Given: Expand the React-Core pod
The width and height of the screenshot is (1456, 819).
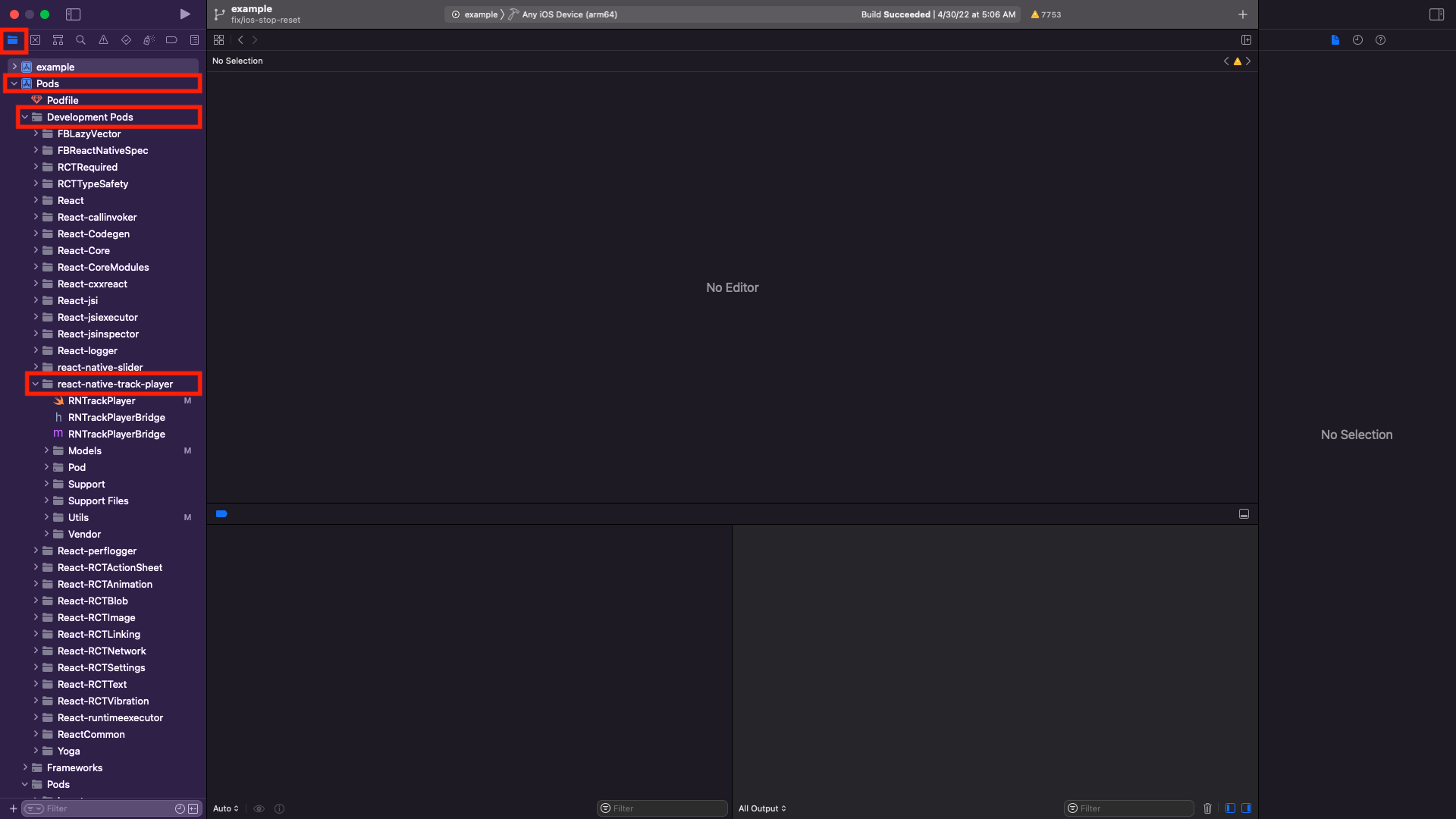Looking at the screenshot, I should [36, 250].
